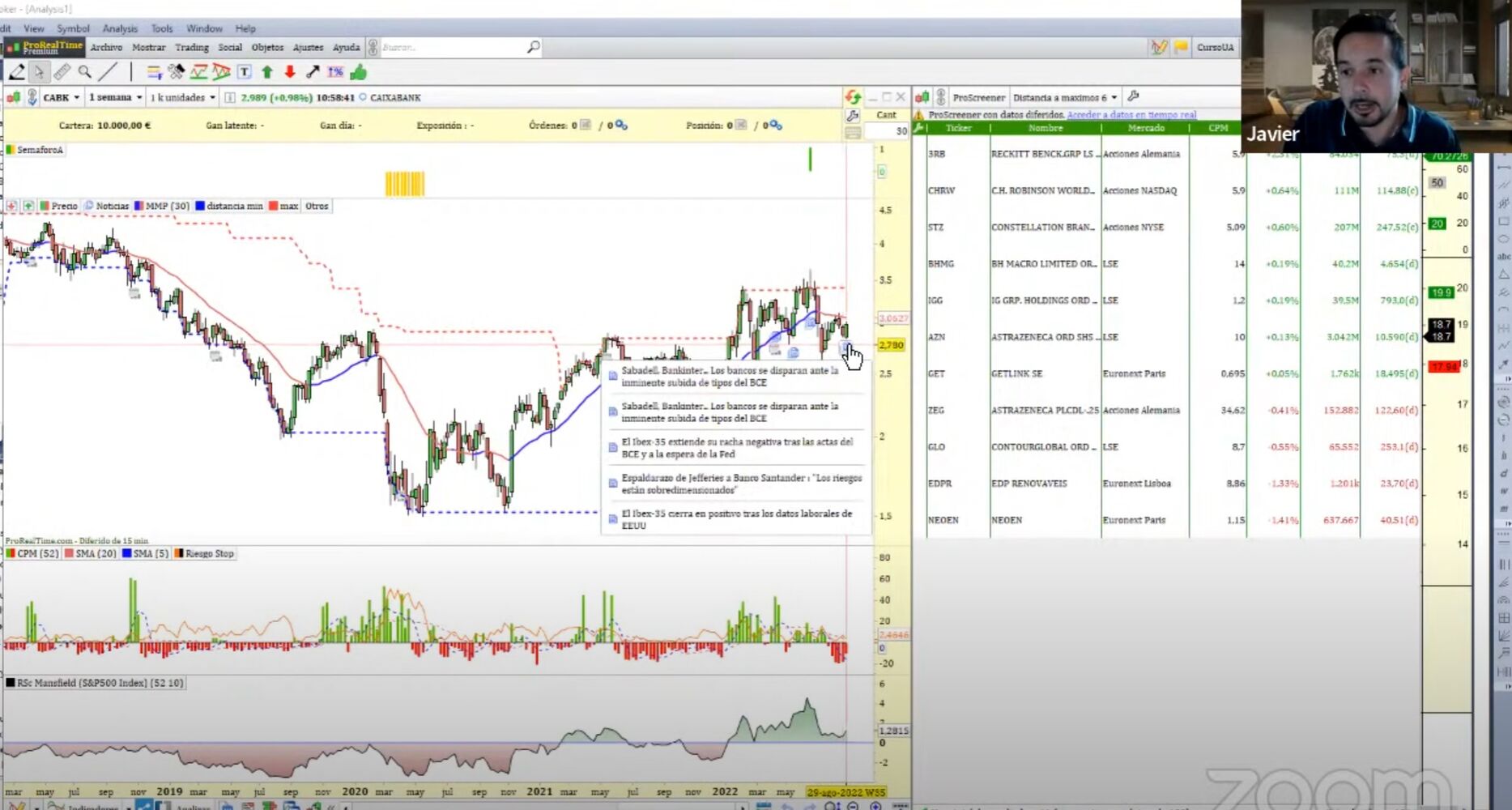This screenshot has height=810, width=1512.
Task: Click the search magnifier in Buscar field
Action: (x=533, y=47)
